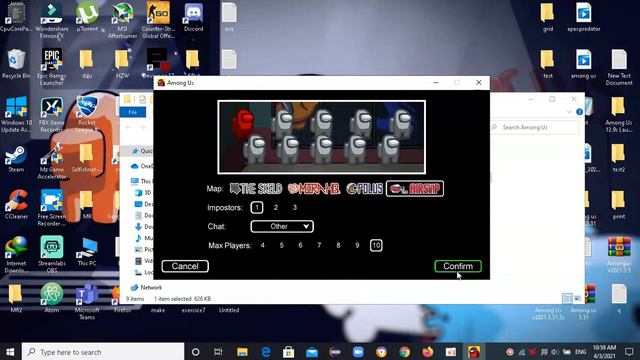Open Epic Games Launcher shortcut
Screen dimensions: 640x360
[x=51, y=67]
